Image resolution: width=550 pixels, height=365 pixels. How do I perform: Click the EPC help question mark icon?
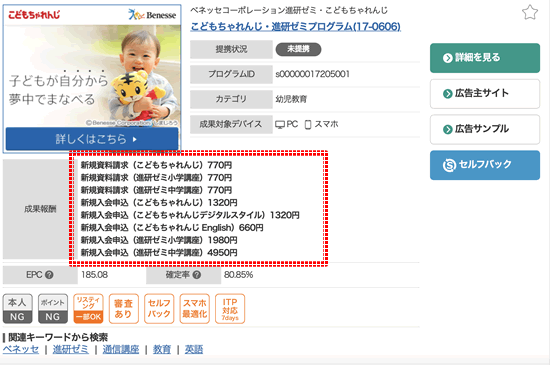pyautogui.click(x=49, y=275)
